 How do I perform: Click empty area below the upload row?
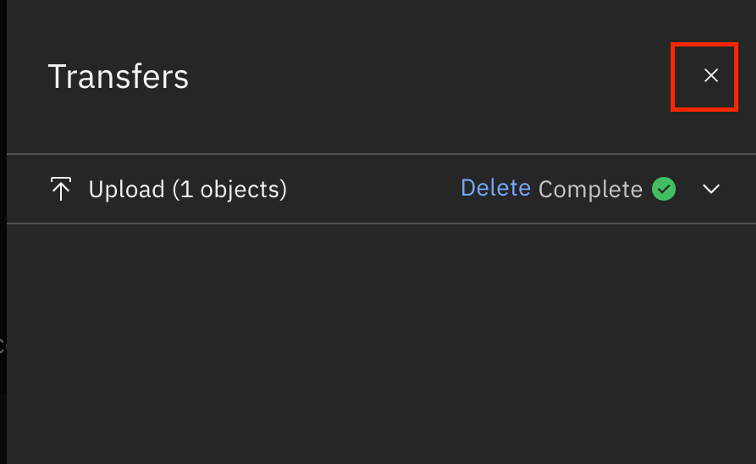(380, 340)
